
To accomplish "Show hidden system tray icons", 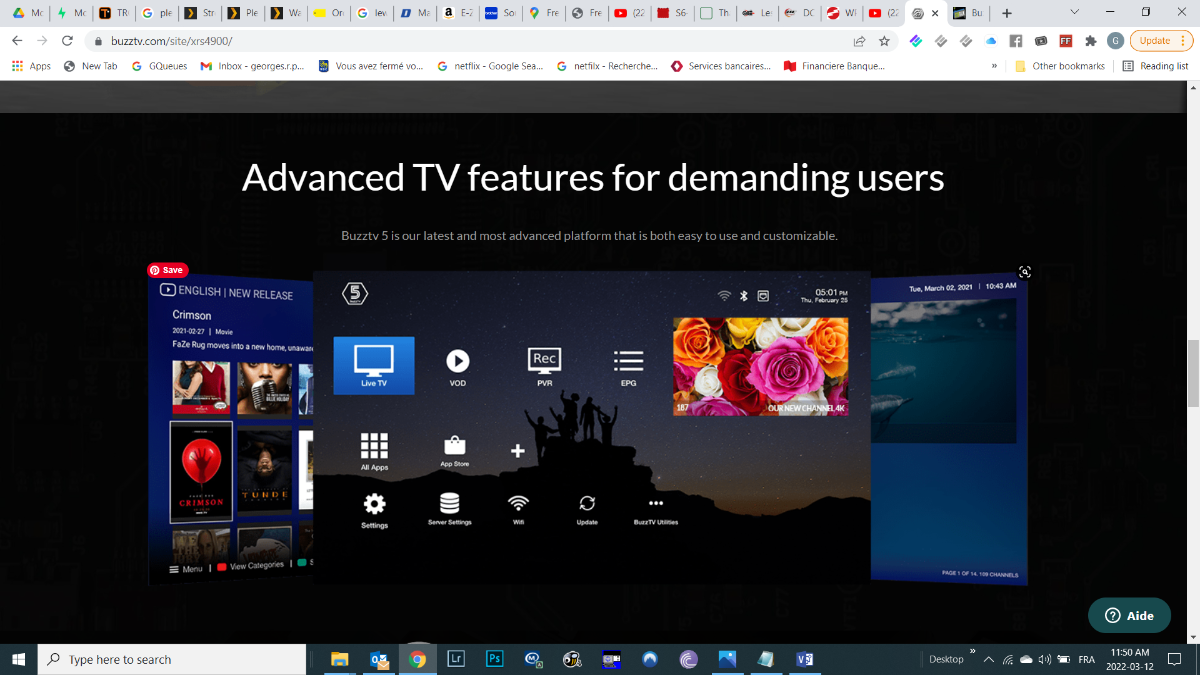I will pos(989,659).
